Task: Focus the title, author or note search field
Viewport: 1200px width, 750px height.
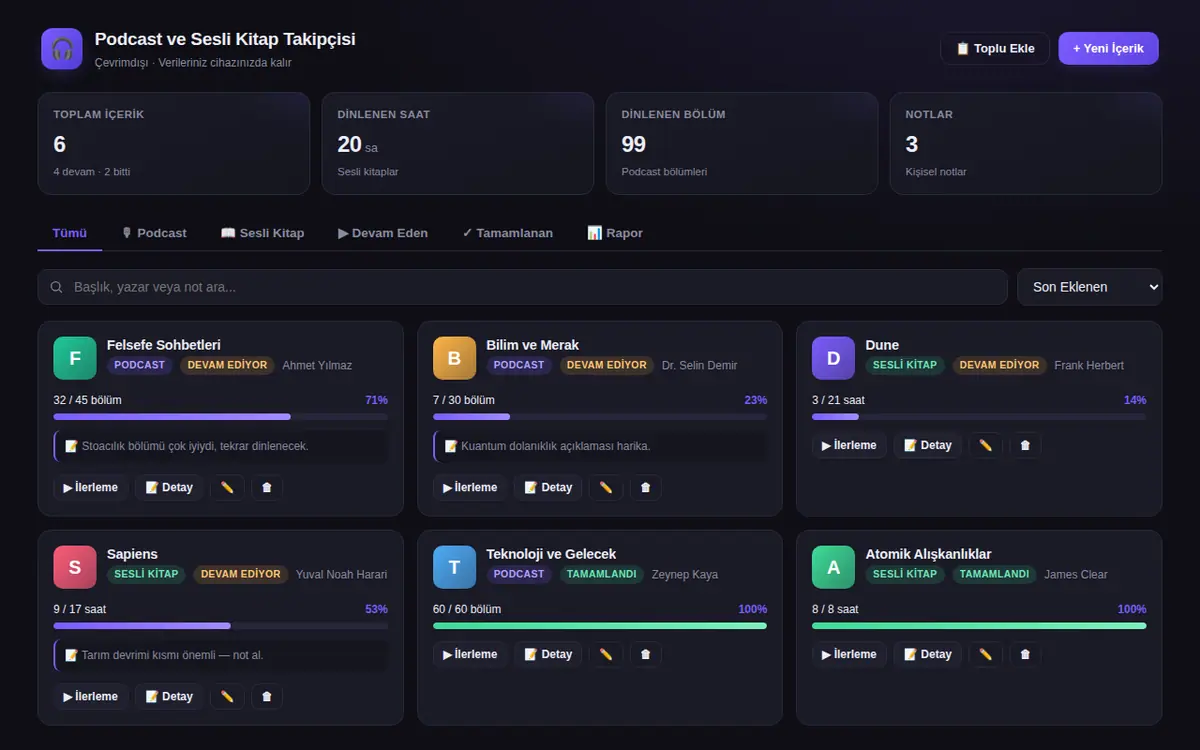Action: [x=522, y=287]
